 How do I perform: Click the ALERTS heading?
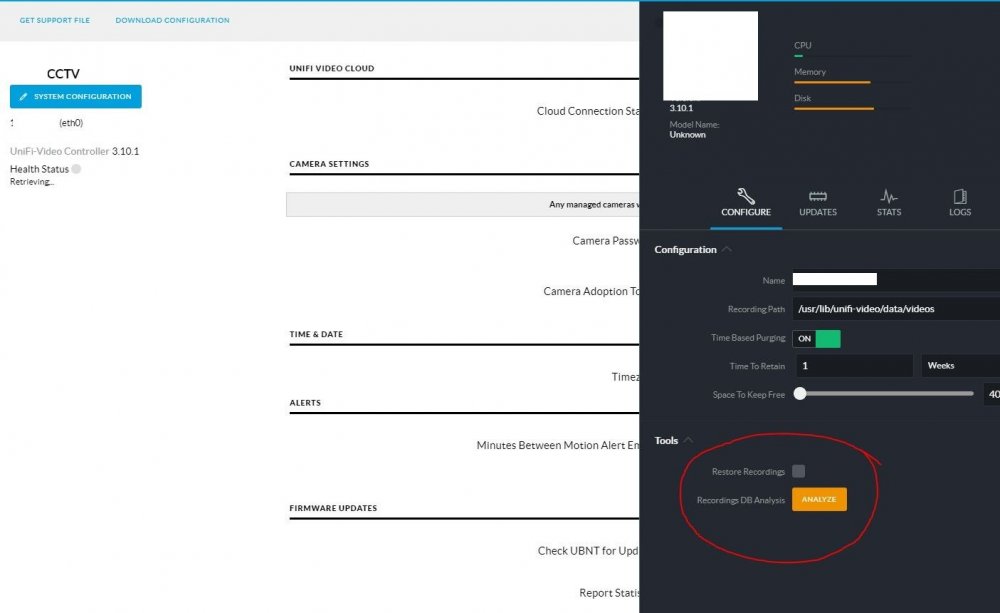(305, 403)
